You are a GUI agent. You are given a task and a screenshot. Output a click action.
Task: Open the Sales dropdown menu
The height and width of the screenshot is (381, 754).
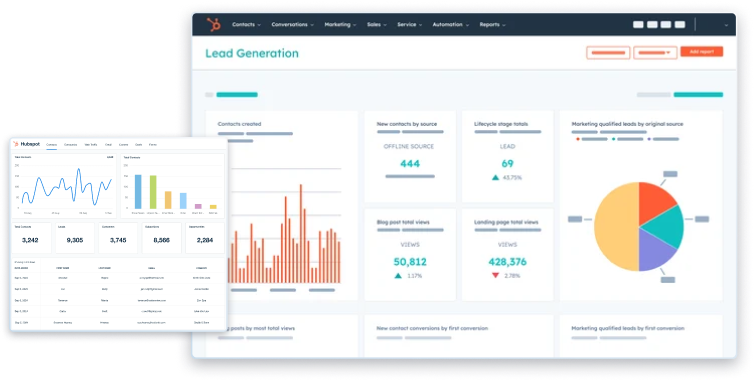click(377, 25)
